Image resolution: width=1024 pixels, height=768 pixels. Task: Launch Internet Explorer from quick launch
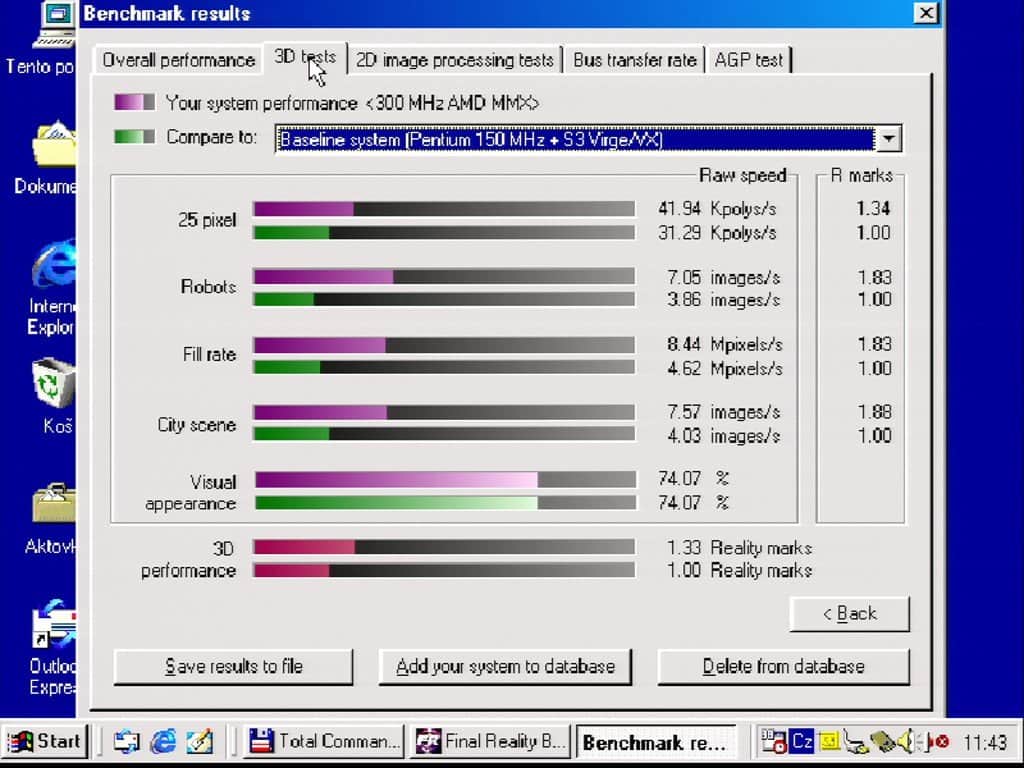163,742
